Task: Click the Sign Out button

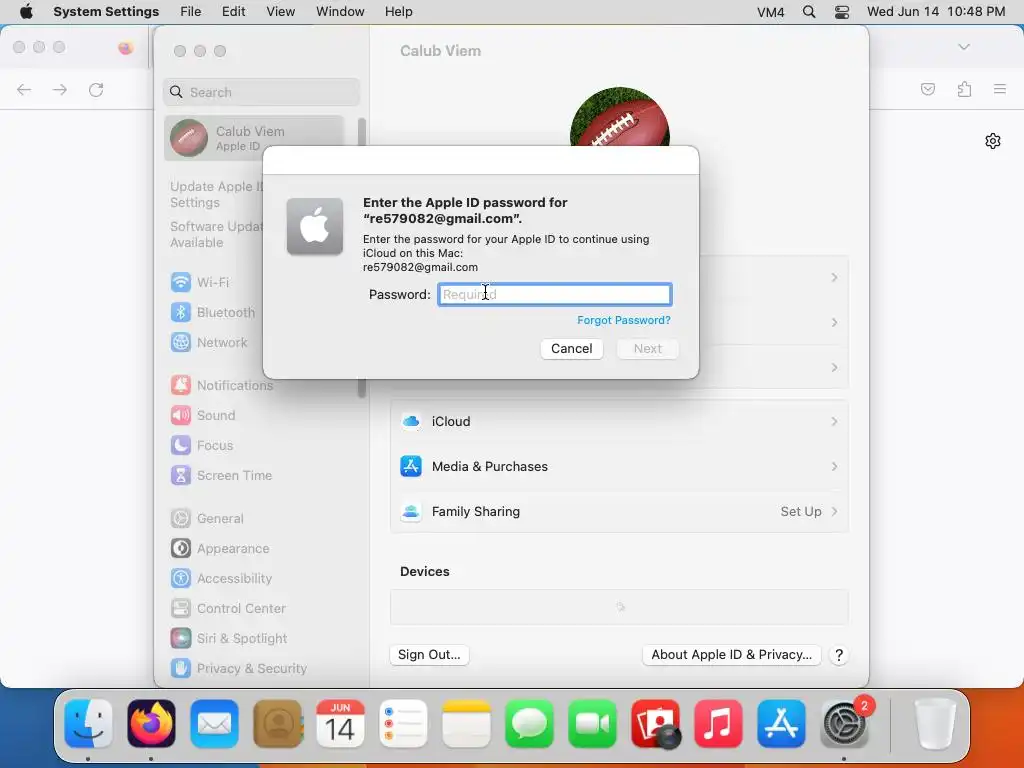Action: tap(429, 654)
